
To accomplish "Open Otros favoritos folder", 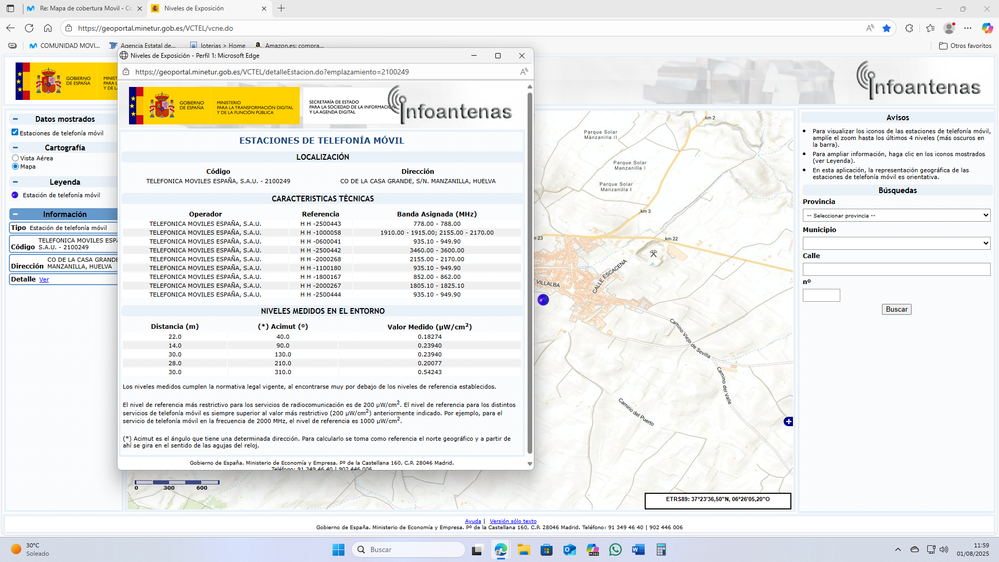I will pyautogui.click(x=965, y=46).
